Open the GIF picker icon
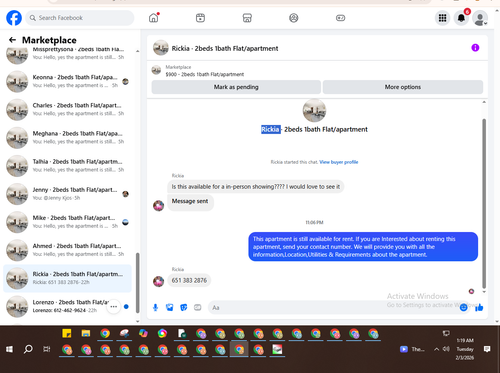This screenshot has width=500, height=373. click(198, 307)
